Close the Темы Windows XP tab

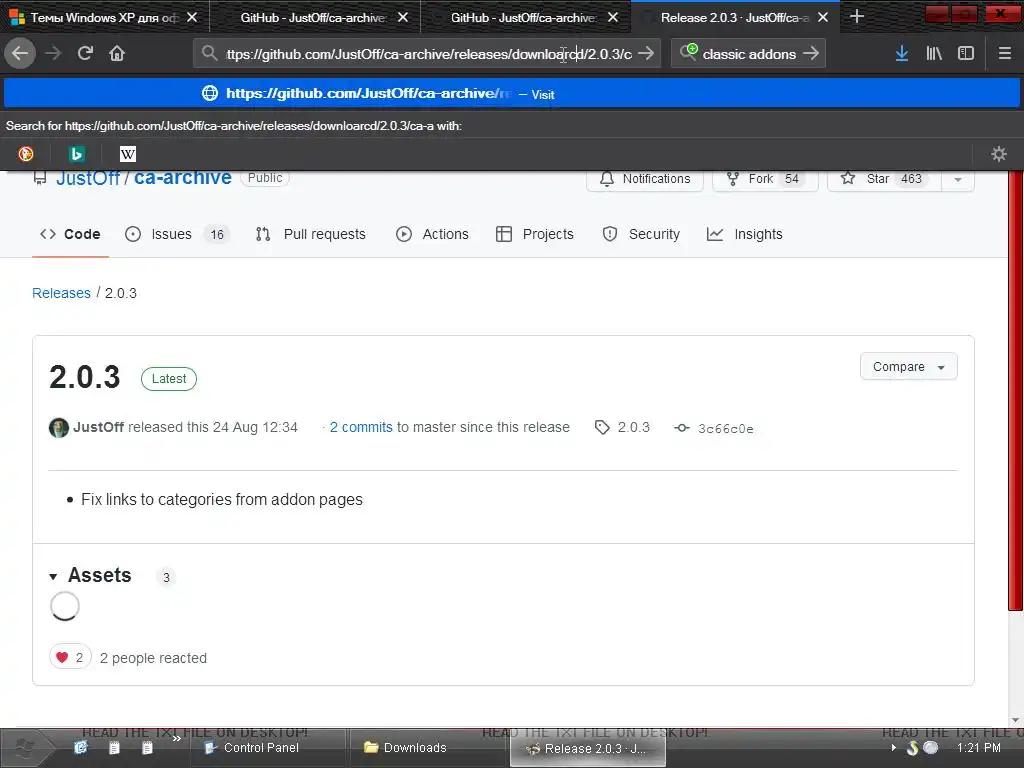pyautogui.click(x=192, y=18)
